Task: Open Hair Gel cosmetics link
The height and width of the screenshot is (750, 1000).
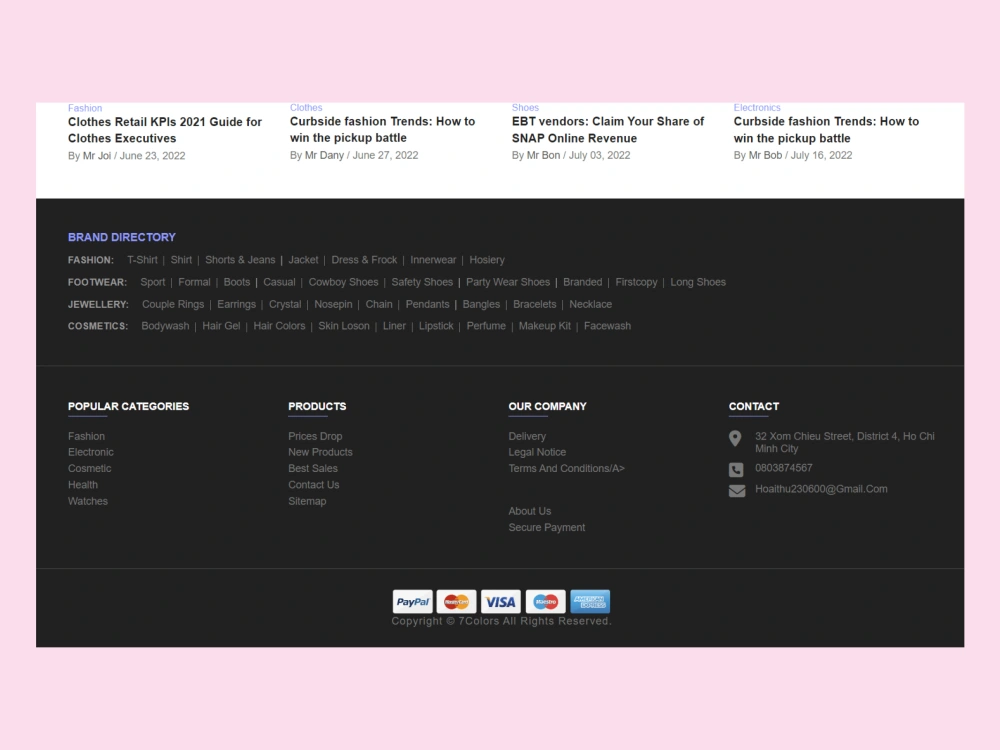Action: coord(221,326)
